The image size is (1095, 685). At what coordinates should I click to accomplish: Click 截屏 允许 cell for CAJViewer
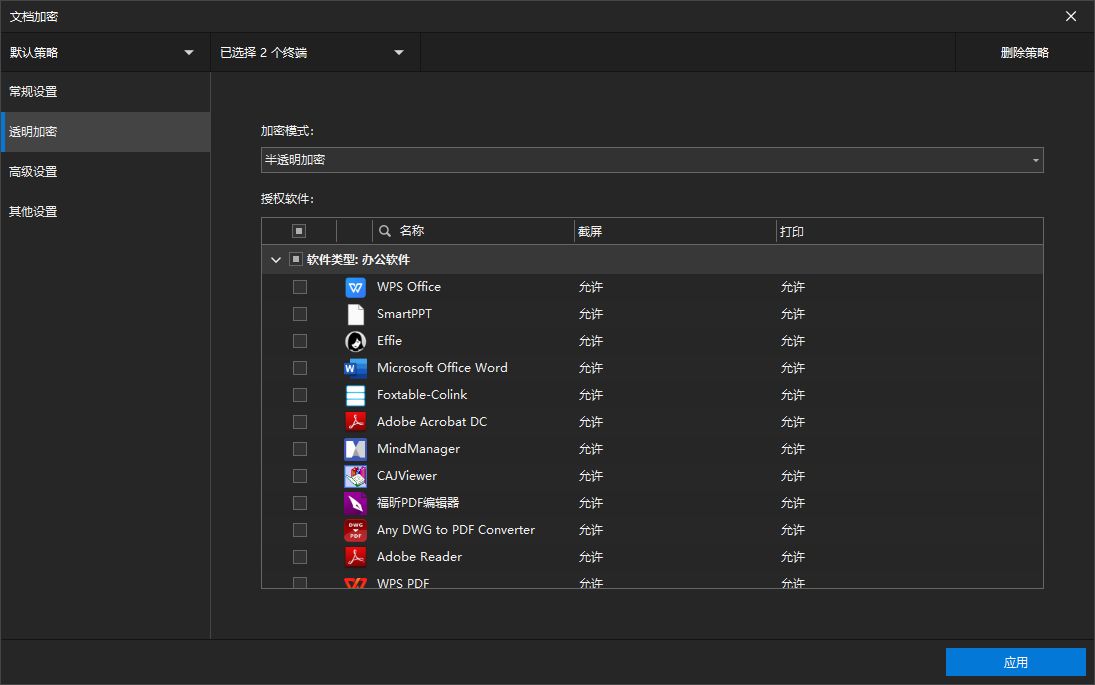pyautogui.click(x=591, y=476)
